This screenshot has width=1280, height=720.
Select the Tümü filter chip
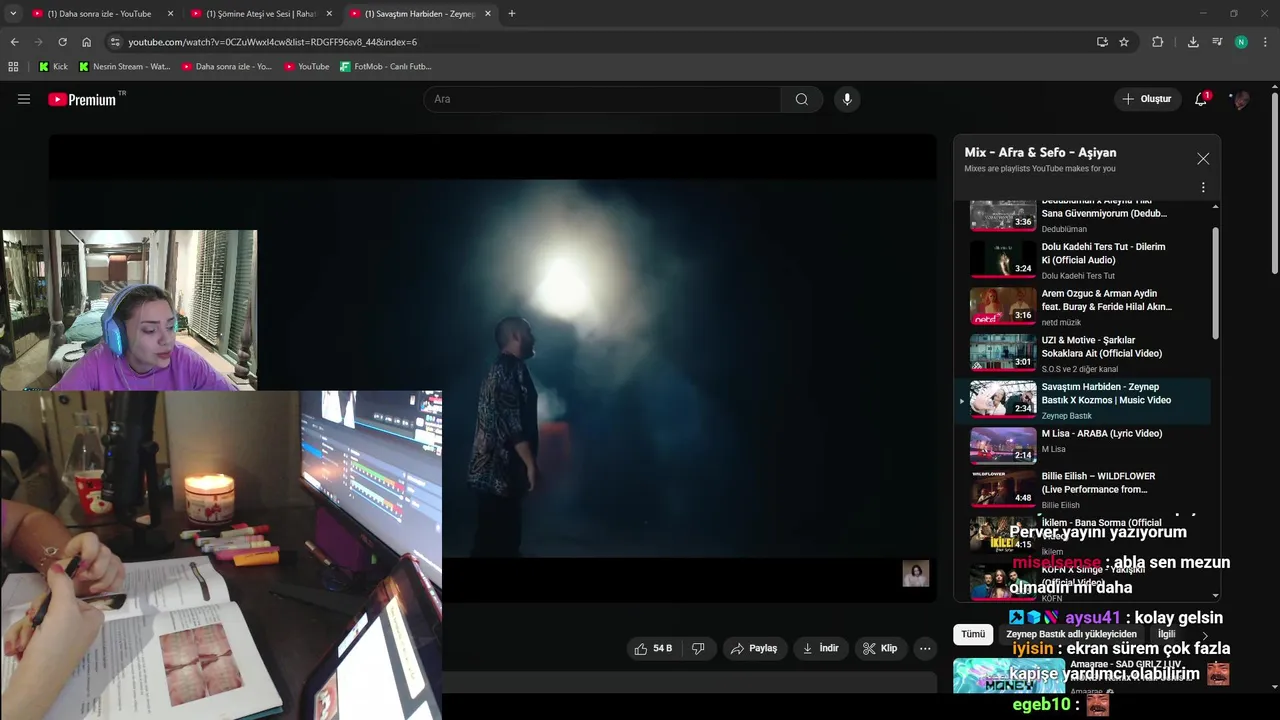pos(973,634)
